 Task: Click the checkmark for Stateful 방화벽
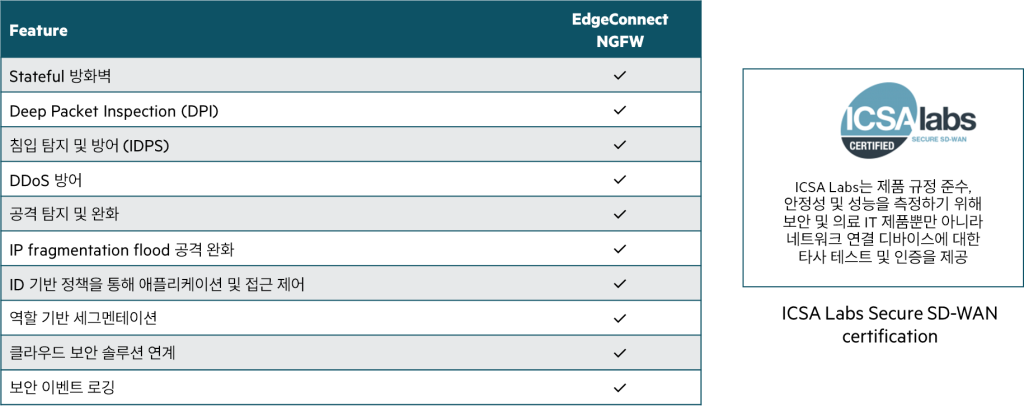pos(620,76)
